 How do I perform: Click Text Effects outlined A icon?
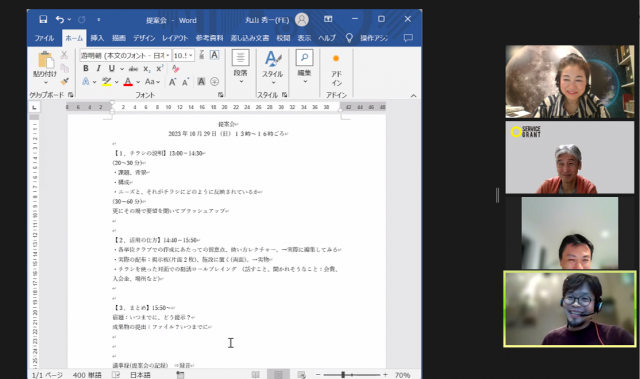[86, 82]
